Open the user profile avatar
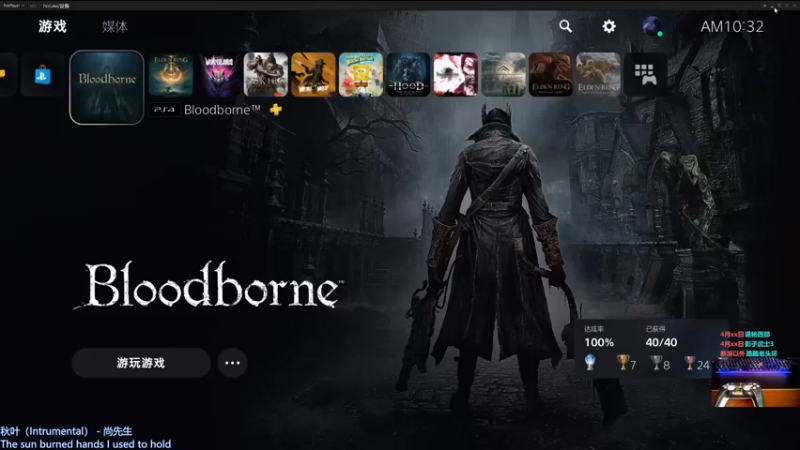The height and width of the screenshot is (450, 800). (652, 26)
